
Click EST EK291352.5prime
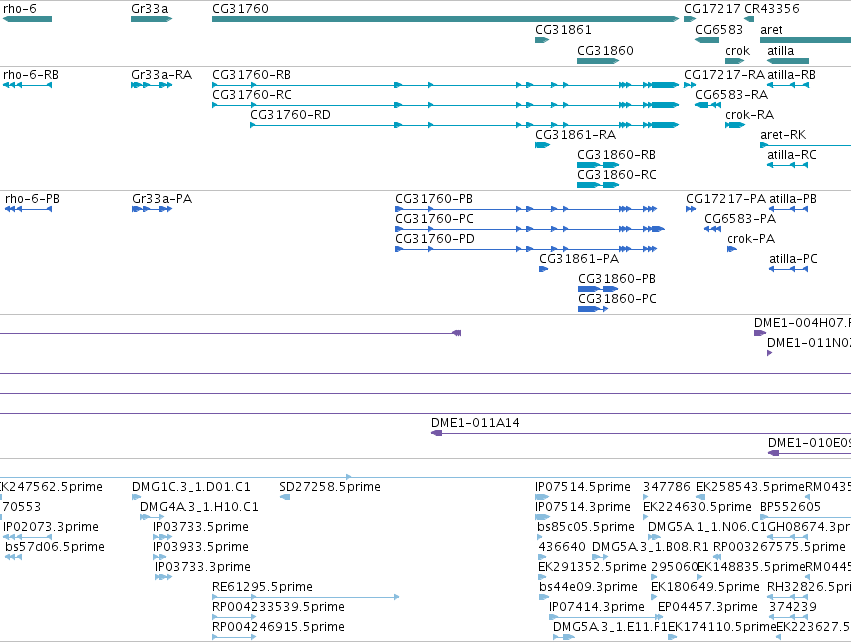tap(592, 567)
